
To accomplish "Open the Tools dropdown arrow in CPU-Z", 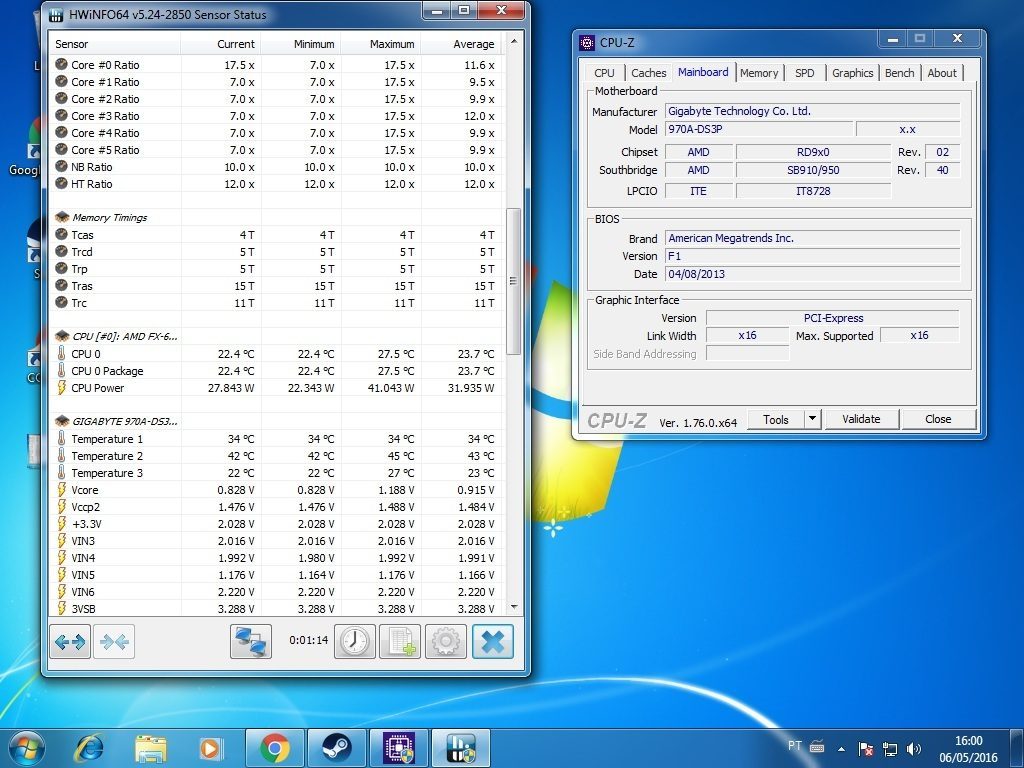I will tap(812, 419).
